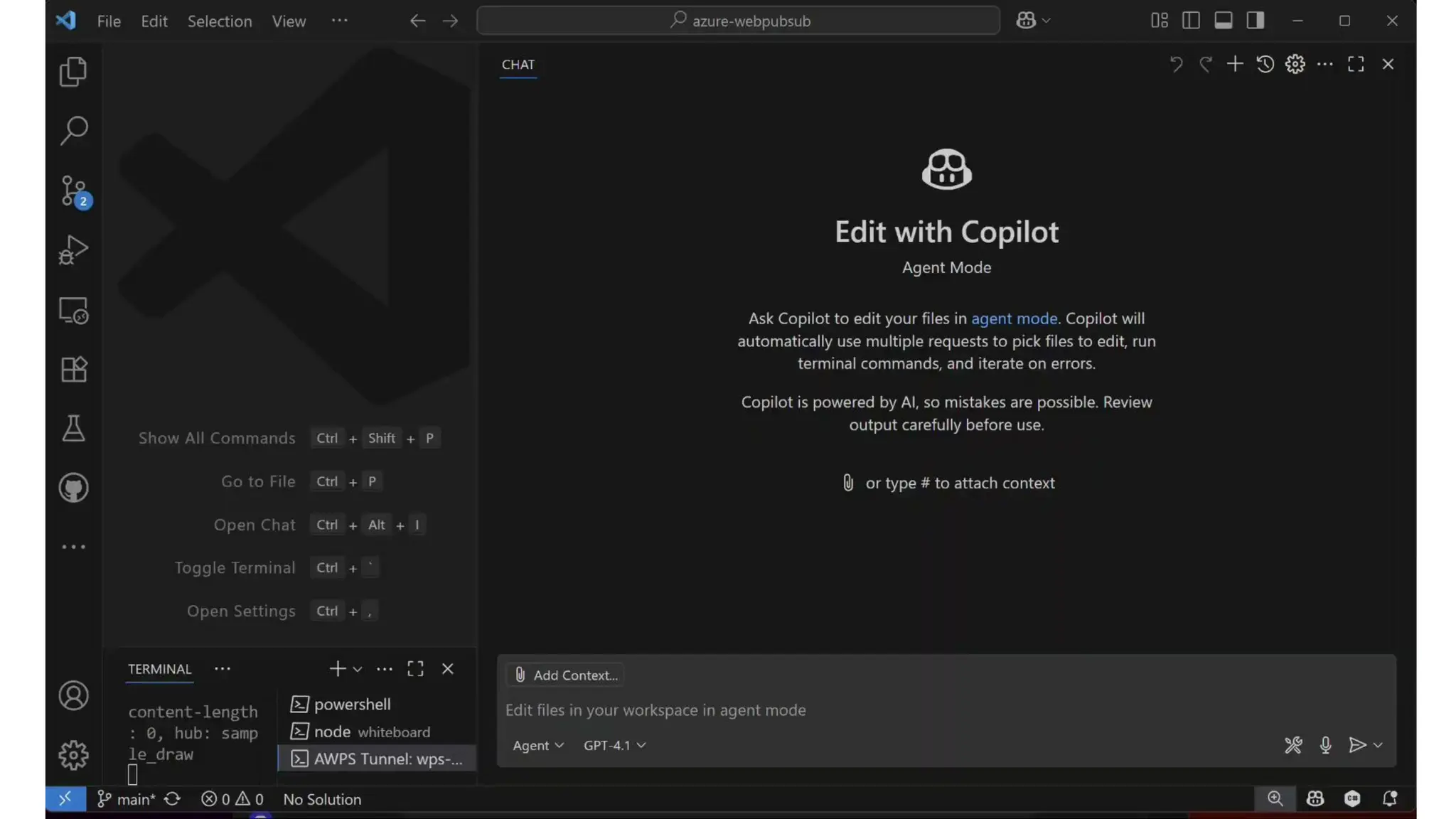
Task: Open the Run and Debug view
Action: [x=73, y=250]
